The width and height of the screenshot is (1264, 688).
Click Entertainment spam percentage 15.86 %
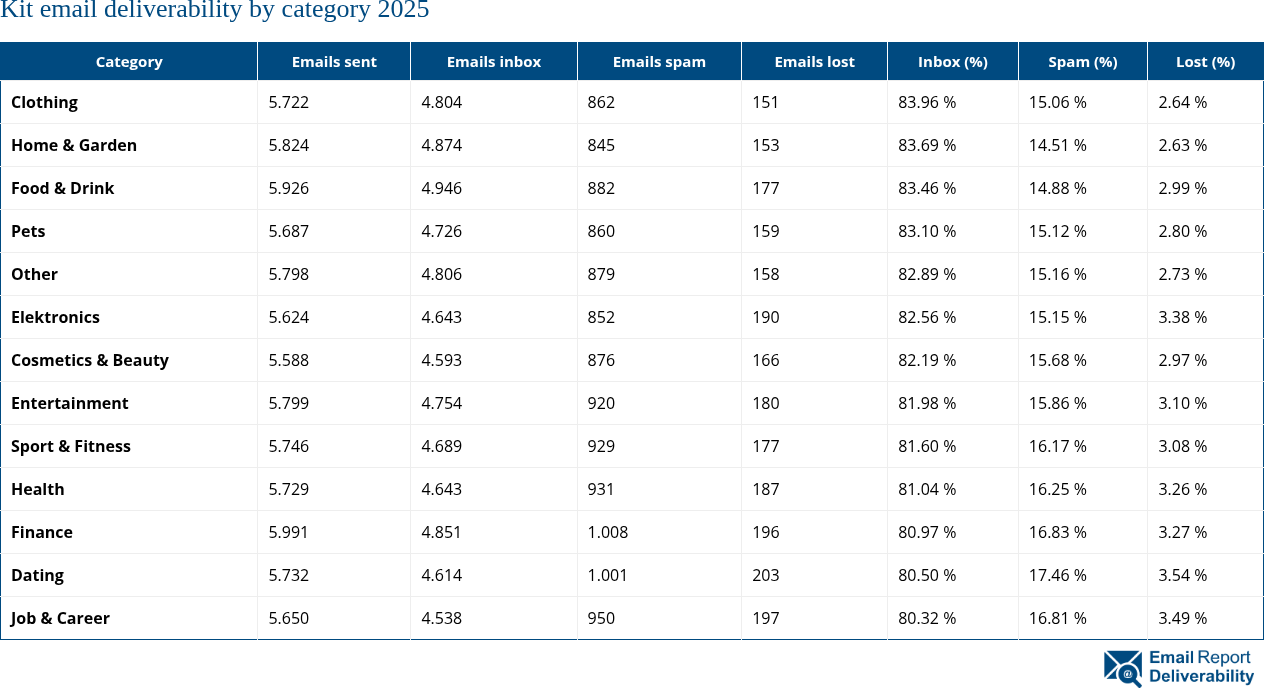tap(1058, 403)
